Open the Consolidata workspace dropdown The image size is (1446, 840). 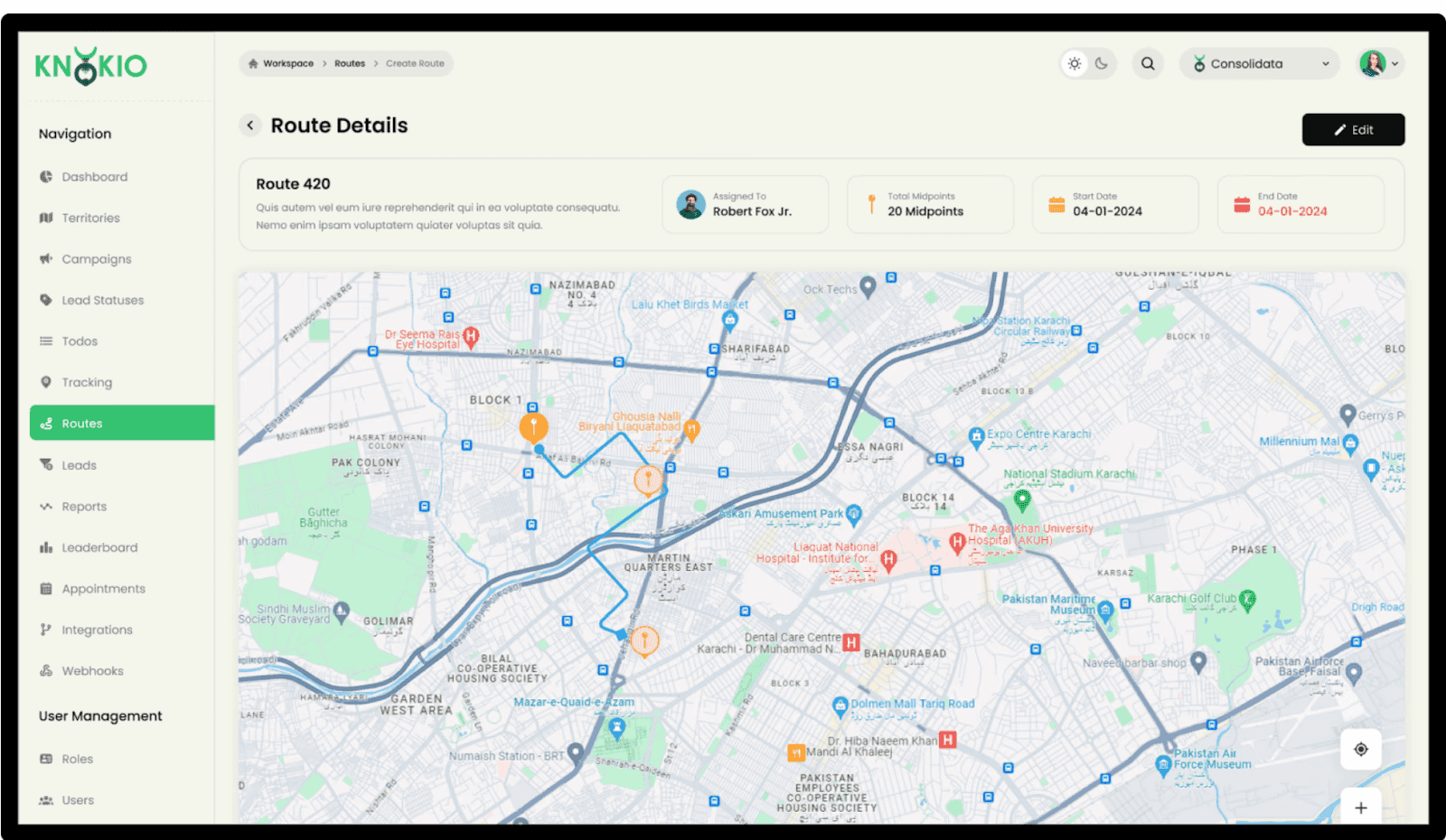click(x=1260, y=63)
